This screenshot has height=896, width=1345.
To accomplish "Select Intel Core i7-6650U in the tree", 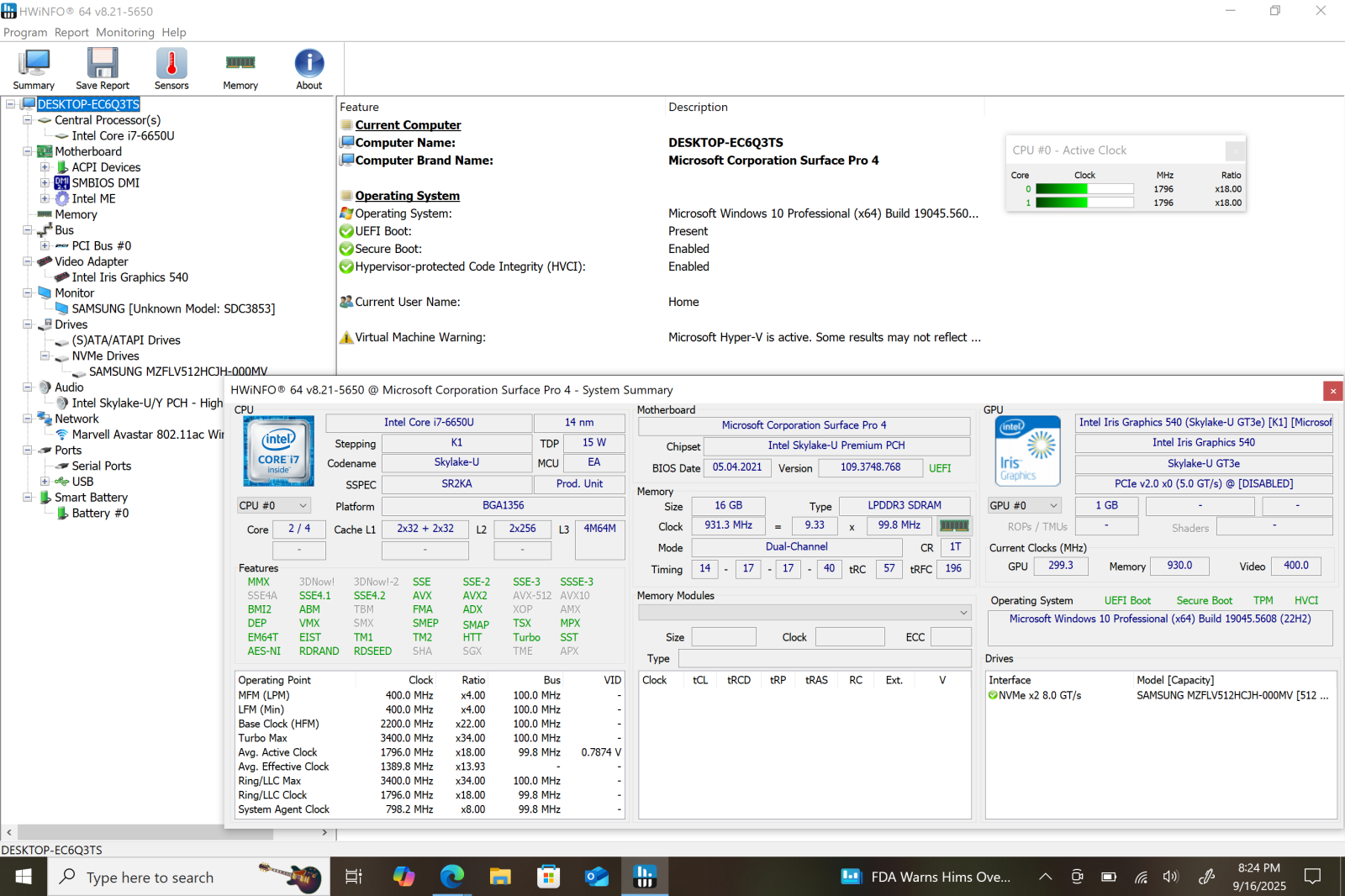I will click(120, 135).
